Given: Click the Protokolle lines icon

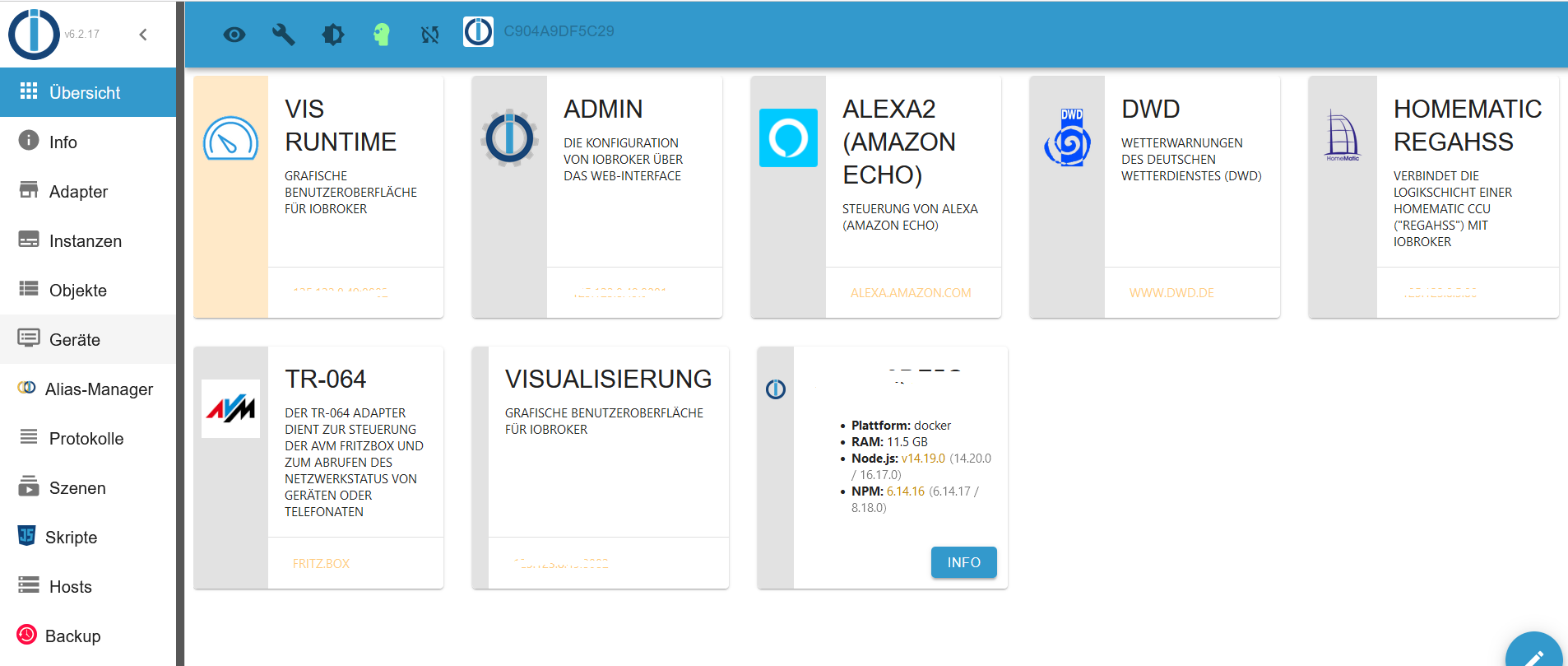Looking at the screenshot, I should point(29,436).
